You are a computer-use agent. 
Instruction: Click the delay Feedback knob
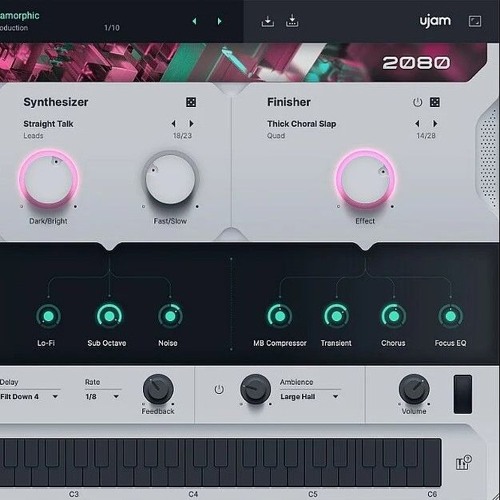point(158,389)
